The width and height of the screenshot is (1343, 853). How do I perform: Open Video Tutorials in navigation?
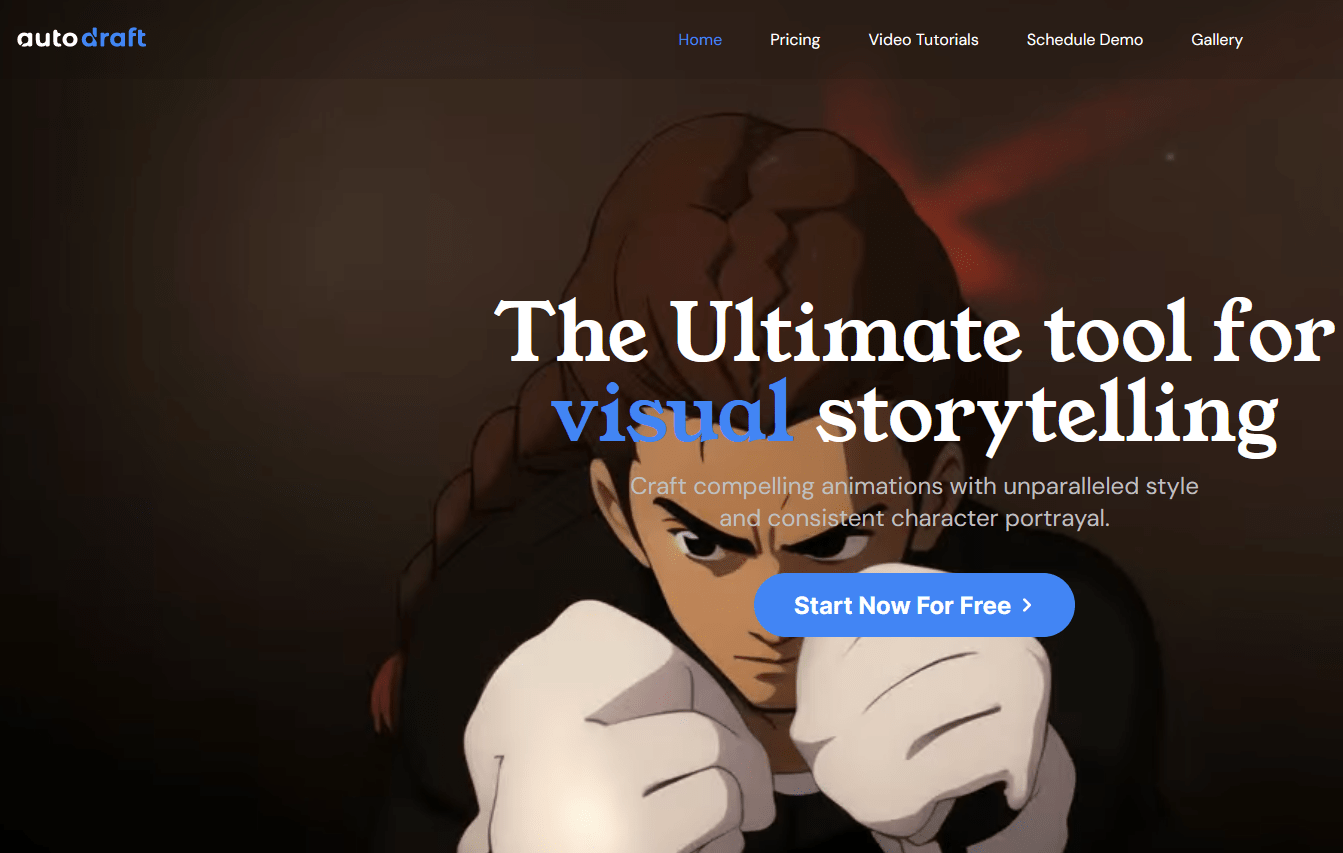(924, 40)
